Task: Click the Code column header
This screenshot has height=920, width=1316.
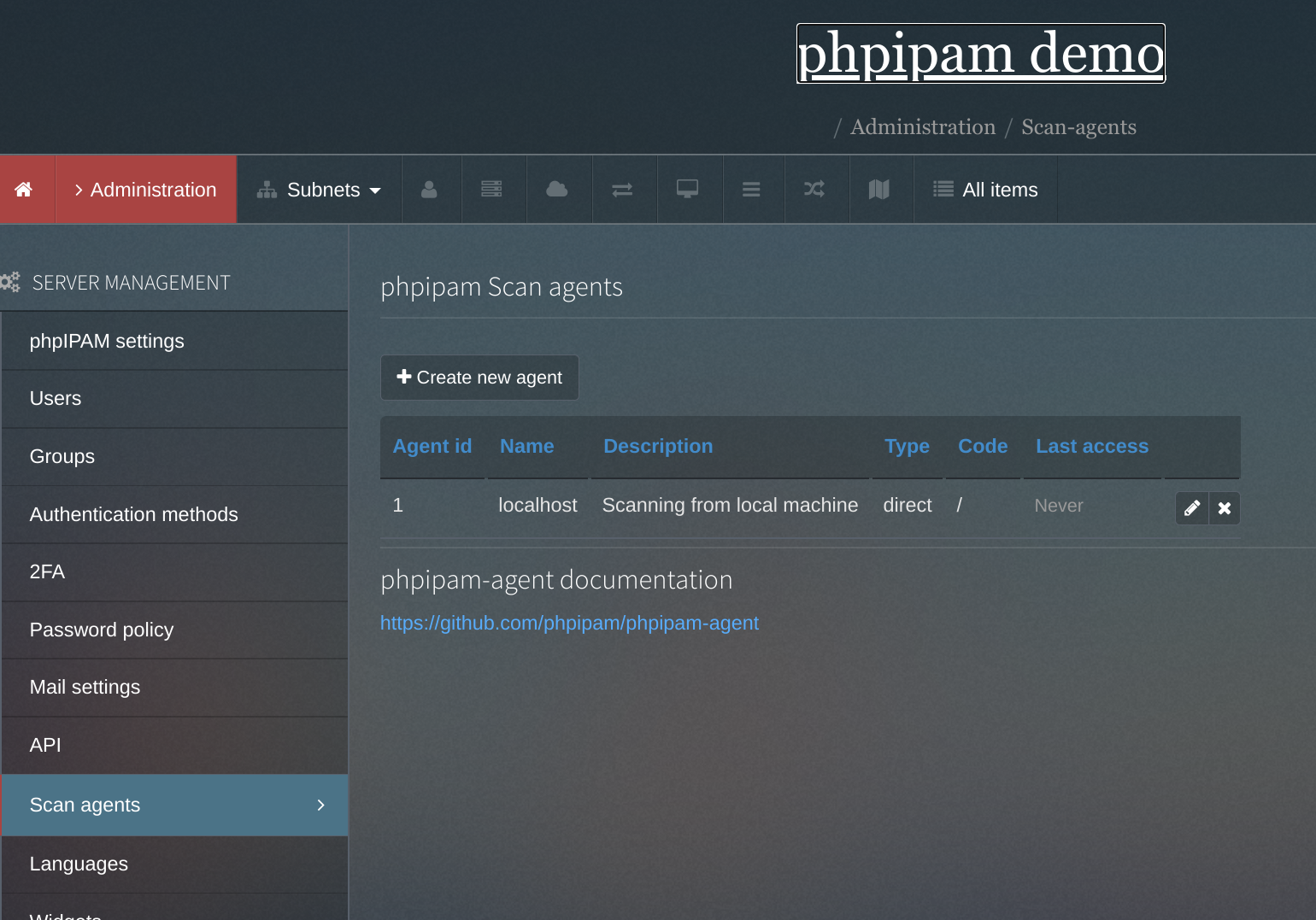Action: coord(983,447)
